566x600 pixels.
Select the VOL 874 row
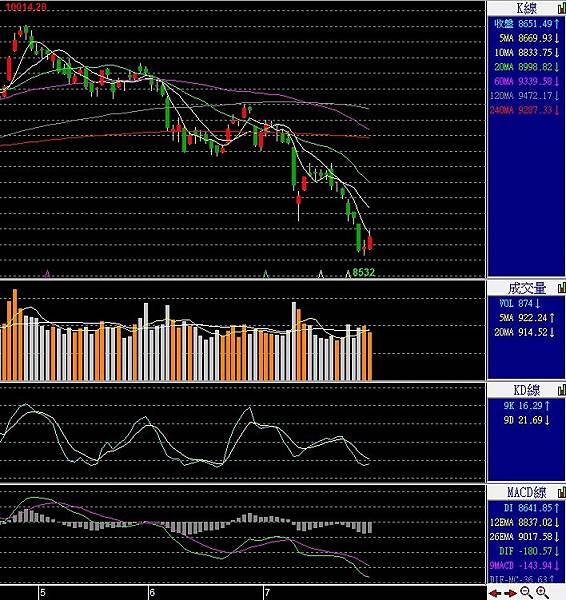click(520, 303)
